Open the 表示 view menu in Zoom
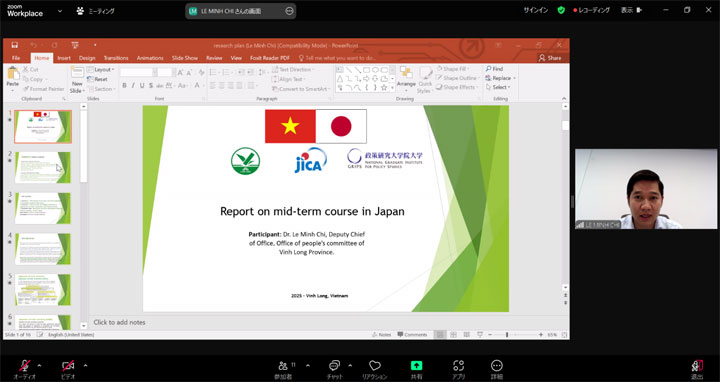The image size is (720, 382). (631, 10)
